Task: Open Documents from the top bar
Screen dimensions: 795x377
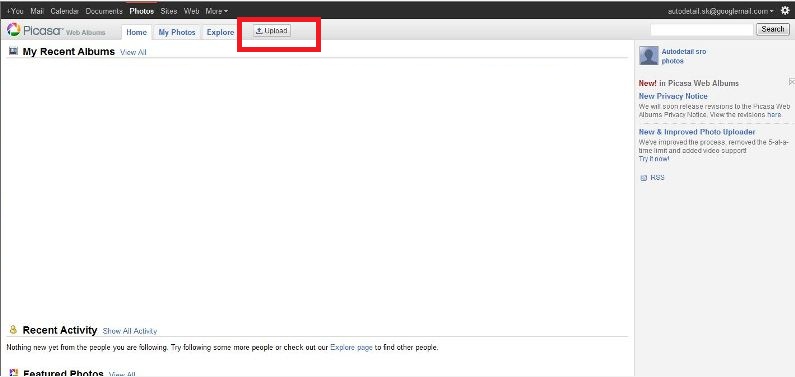Action: pos(104,11)
